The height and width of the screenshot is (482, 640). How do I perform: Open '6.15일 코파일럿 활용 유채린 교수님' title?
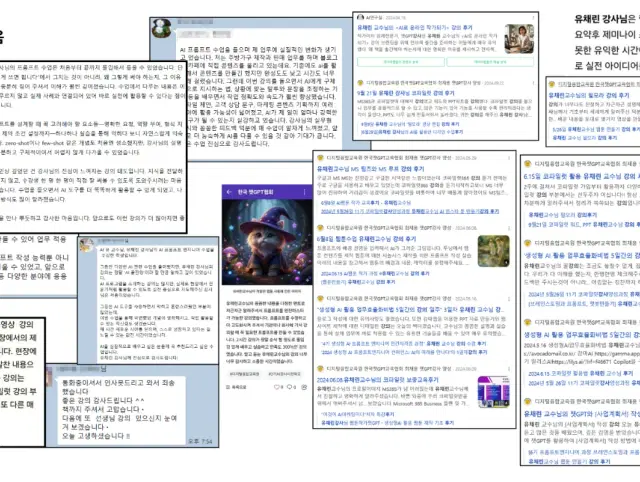coord(582,176)
